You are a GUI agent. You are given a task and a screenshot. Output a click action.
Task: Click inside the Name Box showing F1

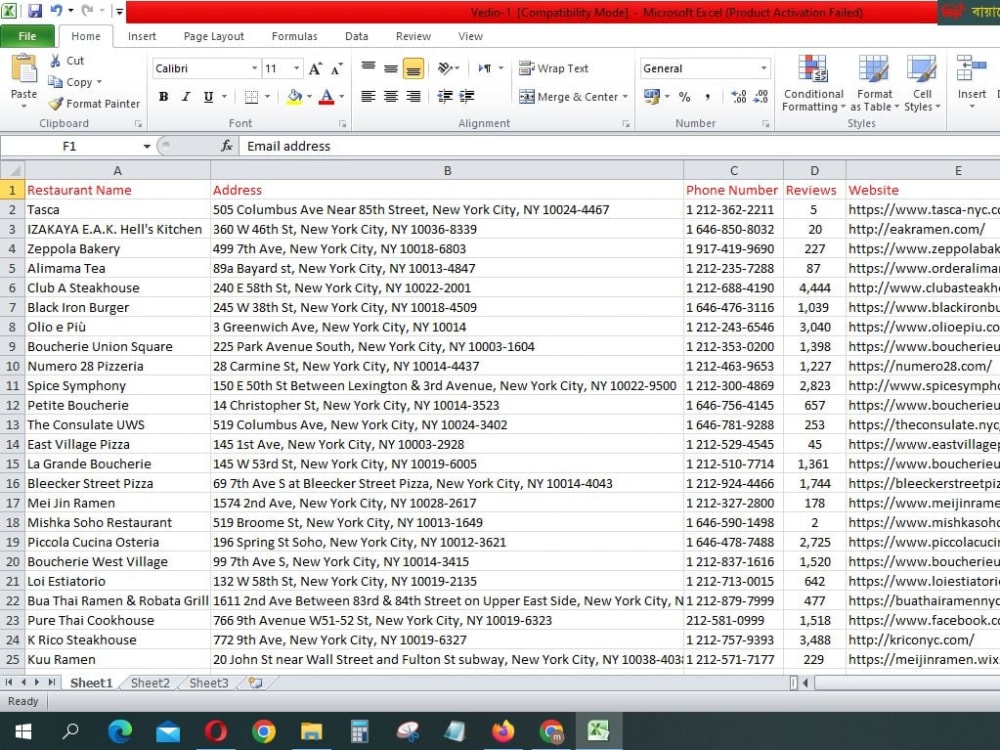pos(70,146)
